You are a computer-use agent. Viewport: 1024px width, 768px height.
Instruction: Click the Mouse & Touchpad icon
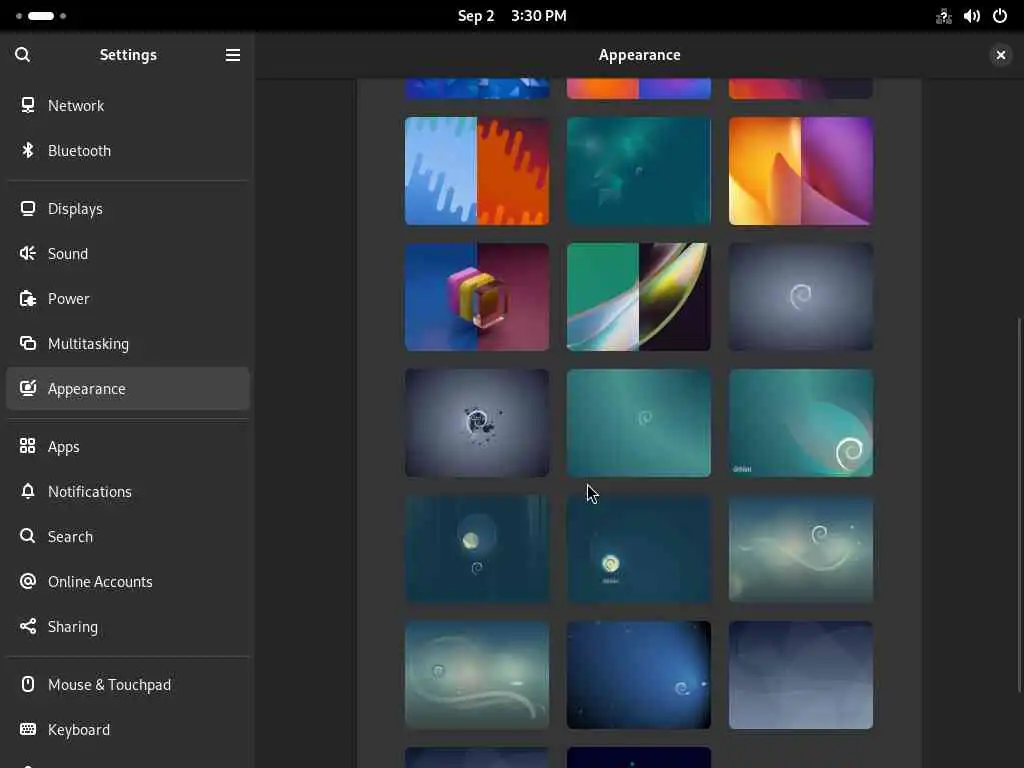click(x=27, y=684)
